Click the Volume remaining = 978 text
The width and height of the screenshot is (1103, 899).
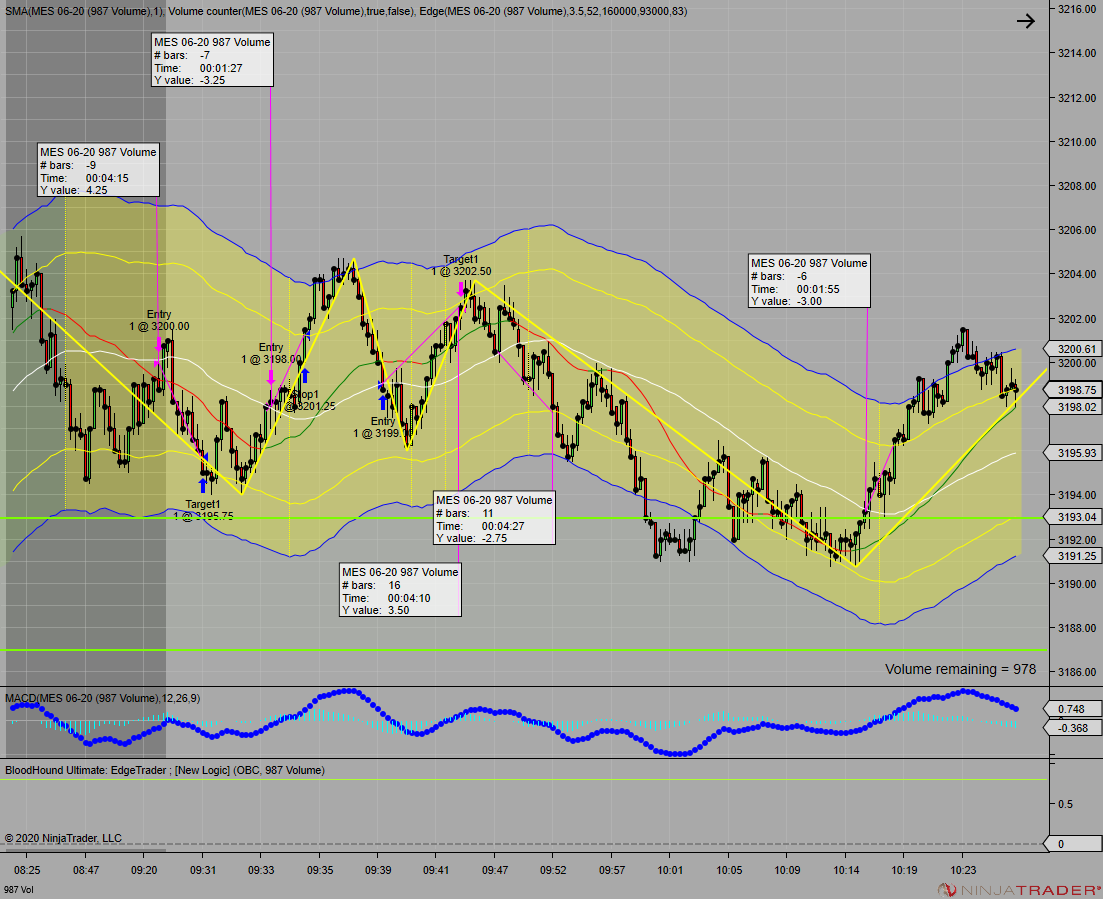(x=960, y=669)
